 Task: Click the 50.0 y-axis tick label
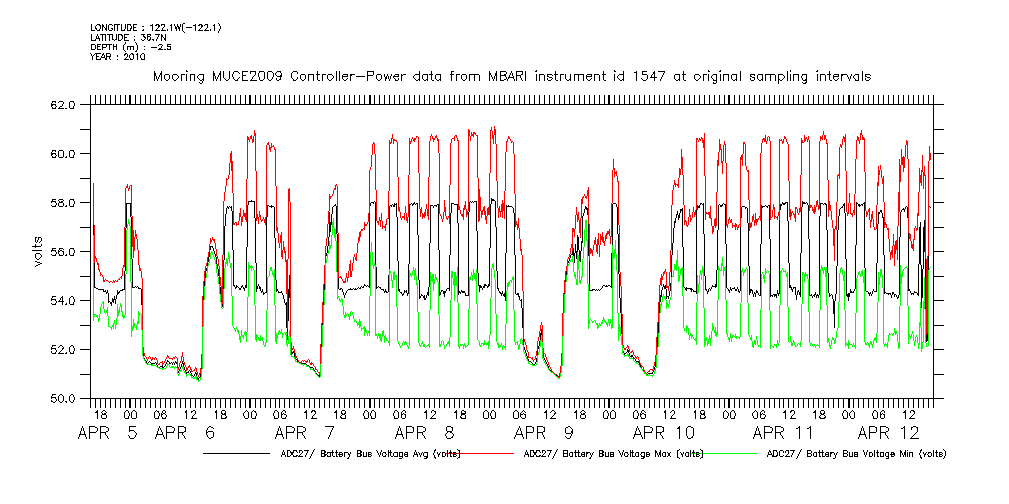click(64, 399)
